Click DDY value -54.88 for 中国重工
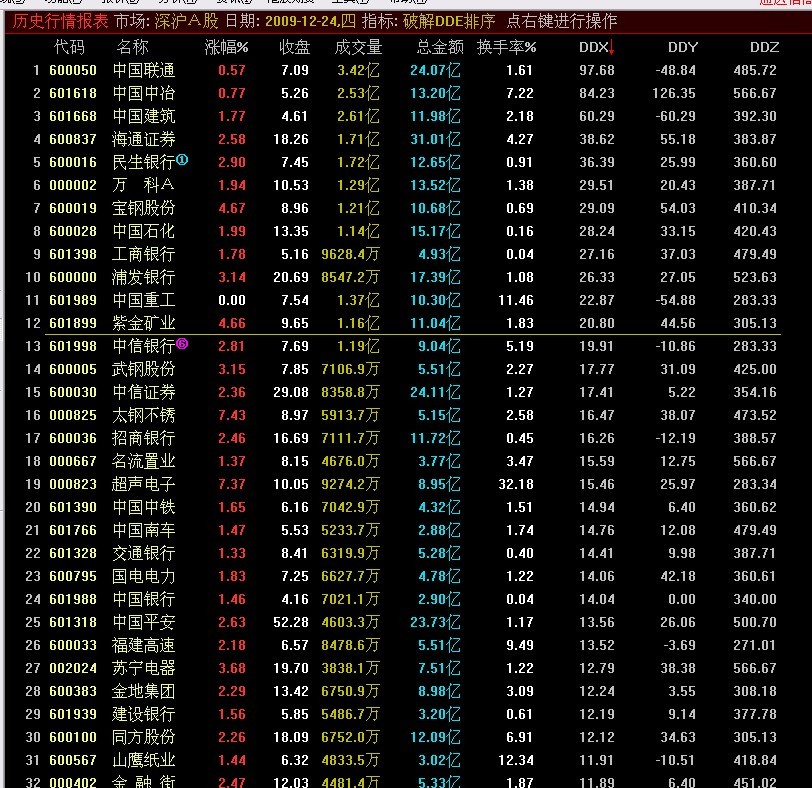 tap(675, 300)
